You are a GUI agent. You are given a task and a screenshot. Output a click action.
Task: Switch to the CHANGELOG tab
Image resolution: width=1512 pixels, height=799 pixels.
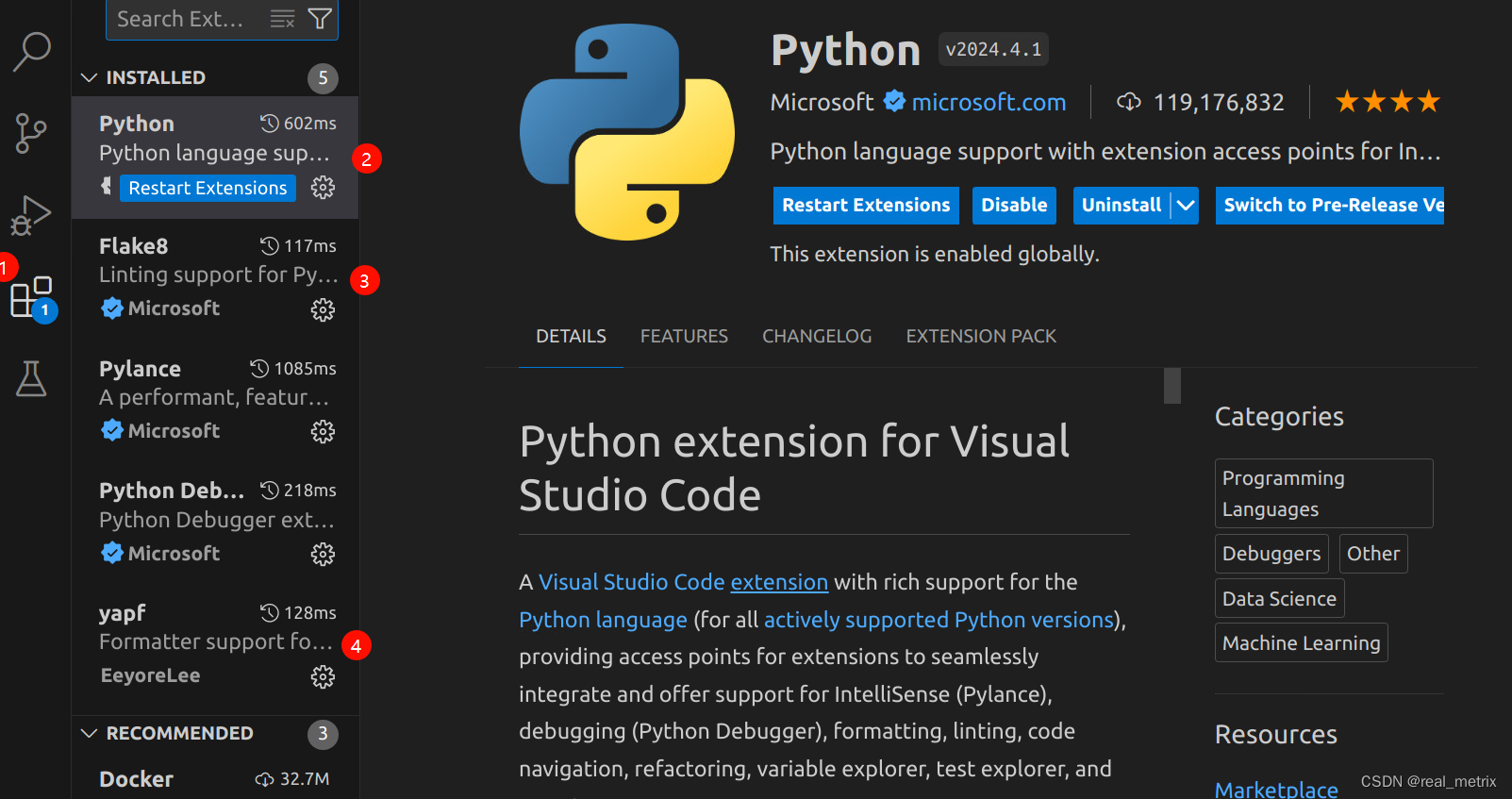point(817,336)
